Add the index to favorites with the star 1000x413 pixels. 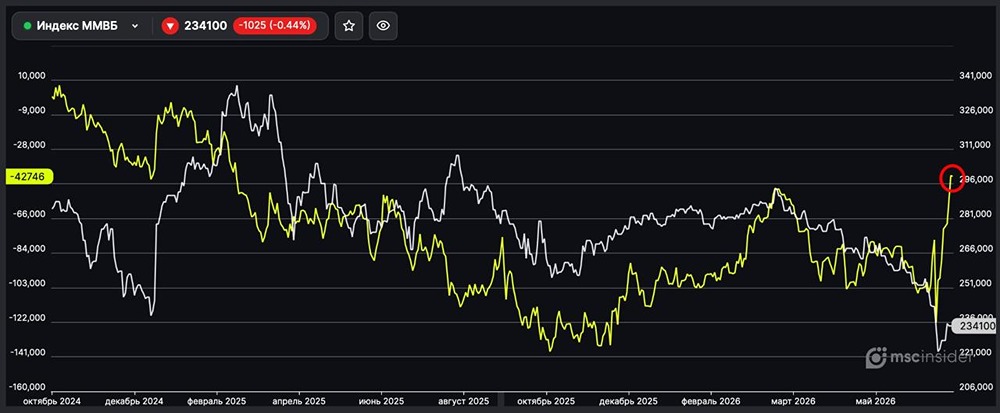[x=349, y=25]
